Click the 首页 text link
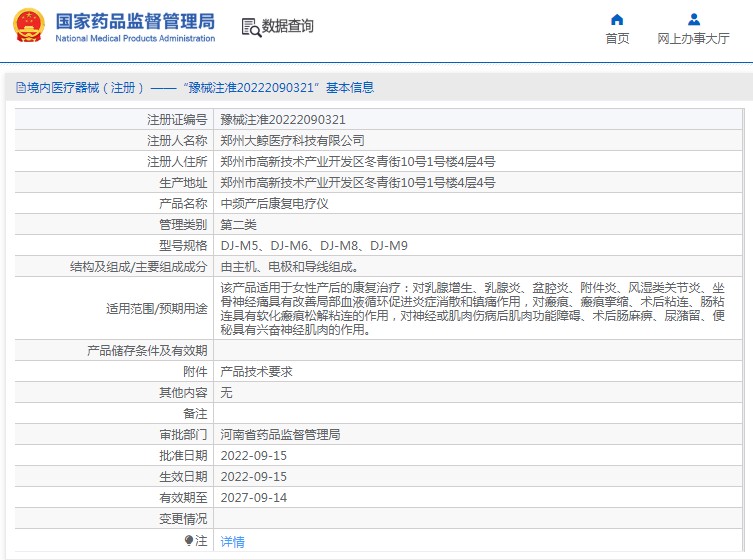Viewport: 753px width, 560px height. [x=617, y=38]
